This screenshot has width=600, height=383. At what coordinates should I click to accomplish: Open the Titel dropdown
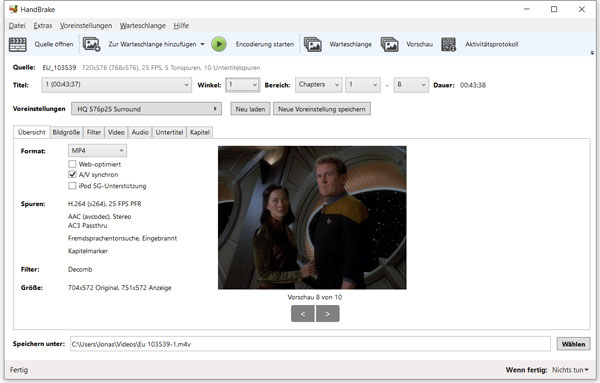(x=116, y=85)
